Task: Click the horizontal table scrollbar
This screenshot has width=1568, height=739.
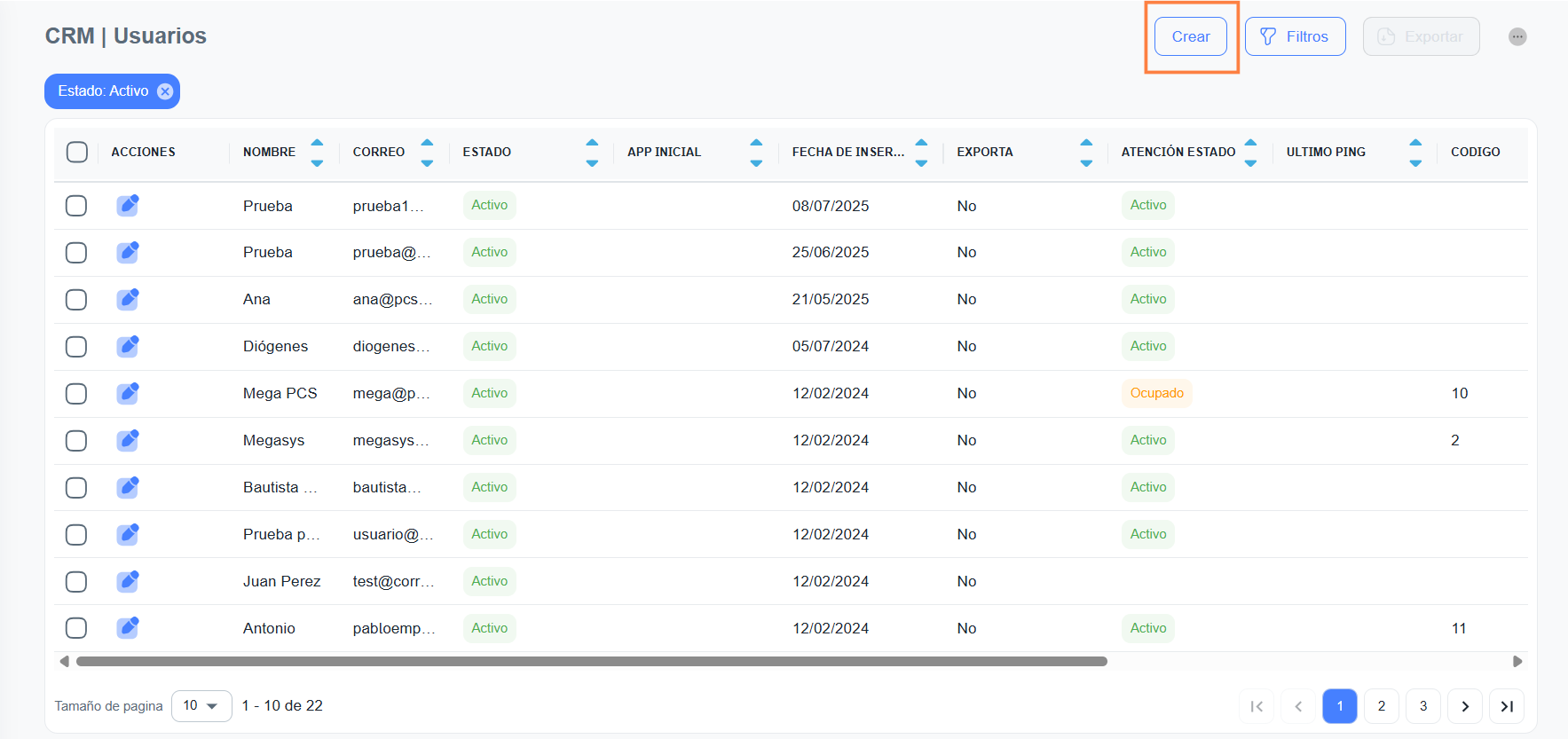Action: pyautogui.click(x=591, y=661)
